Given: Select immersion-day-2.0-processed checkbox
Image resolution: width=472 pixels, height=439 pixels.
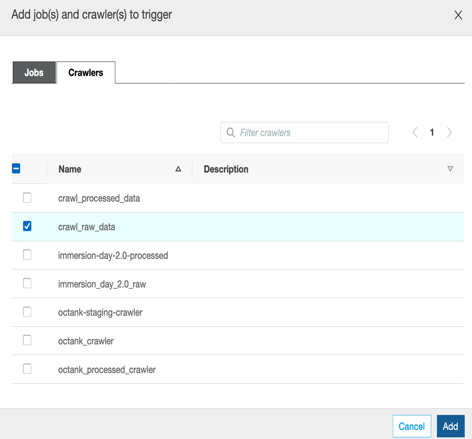Looking at the screenshot, I should pyautogui.click(x=27, y=255).
